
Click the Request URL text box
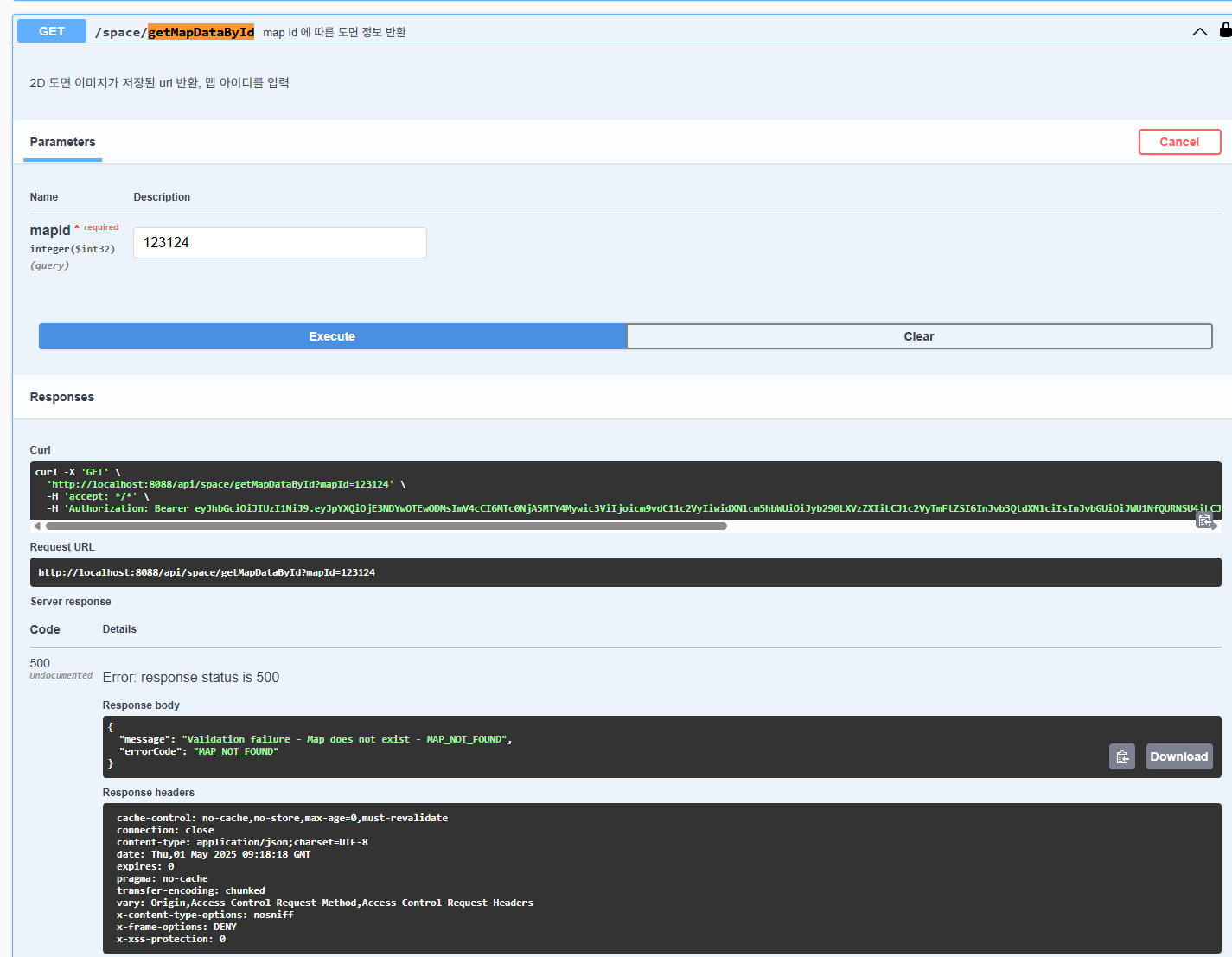coord(626,572)
